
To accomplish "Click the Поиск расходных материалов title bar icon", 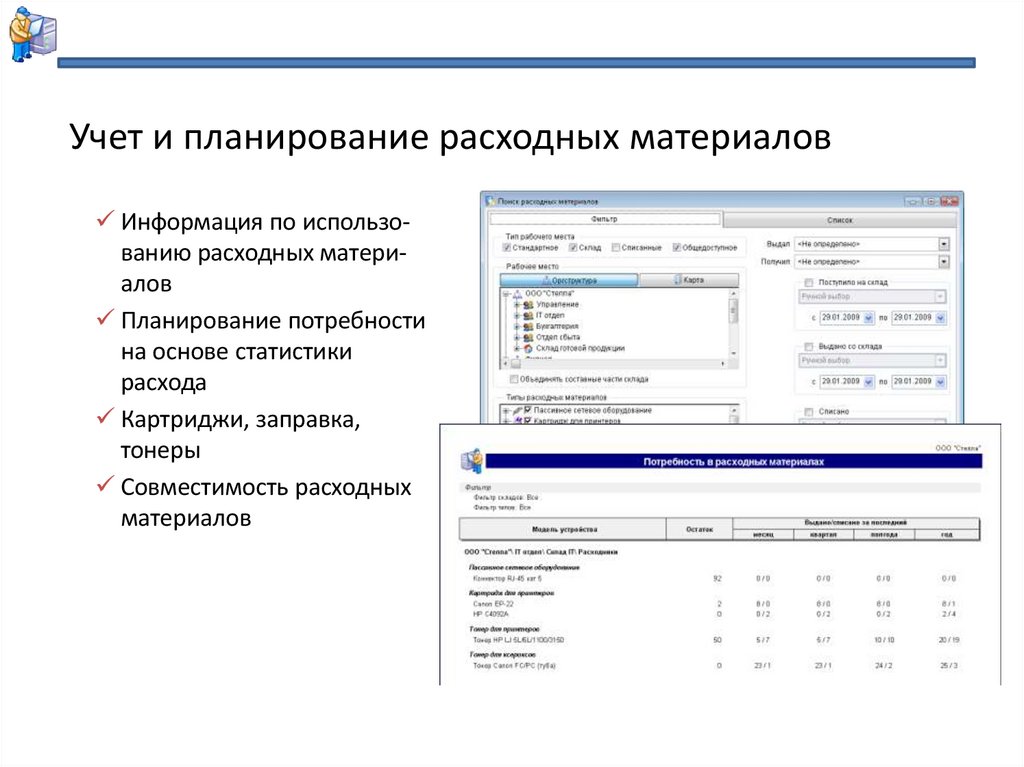I will point(490,200).
